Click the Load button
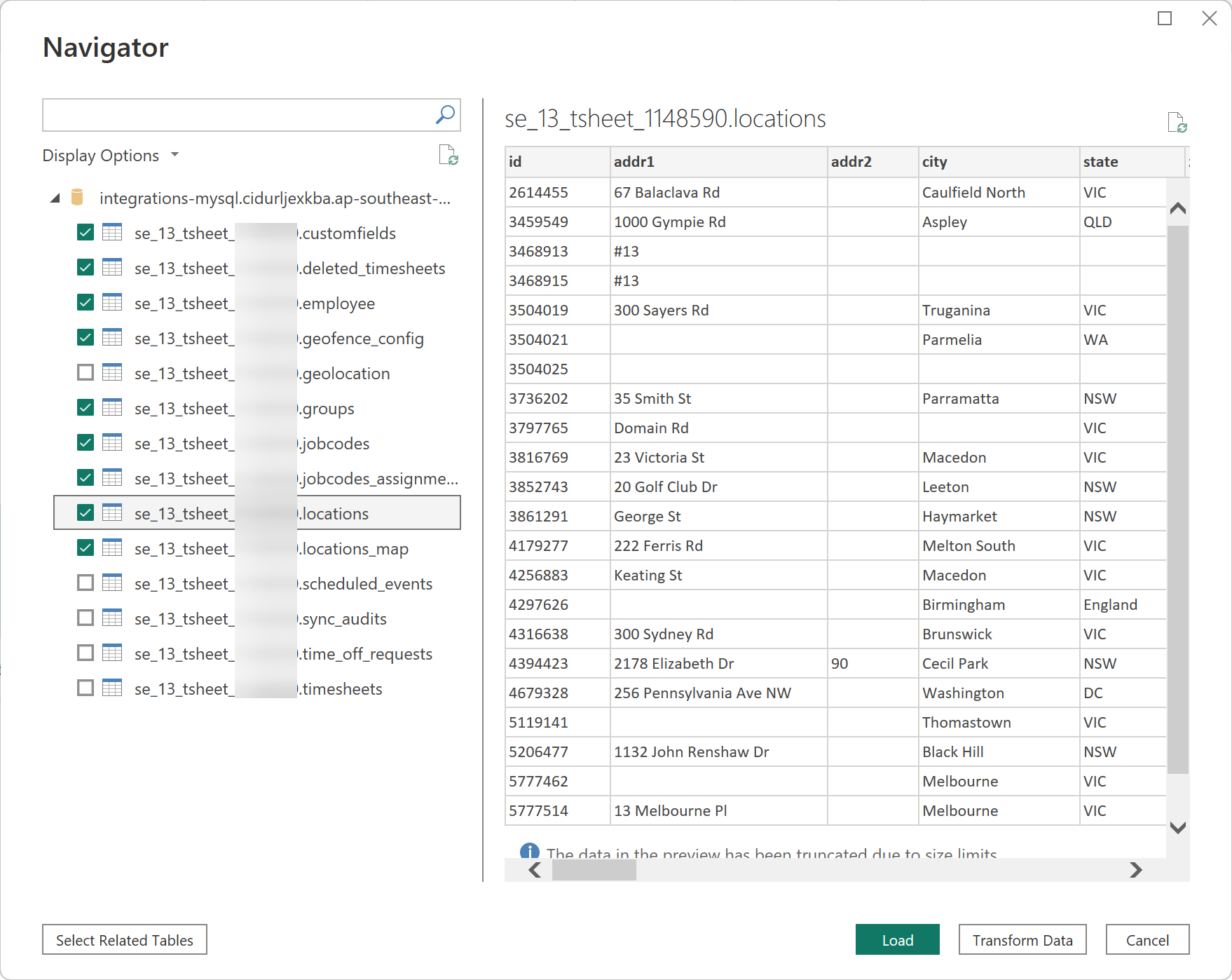 pos(897,939)
